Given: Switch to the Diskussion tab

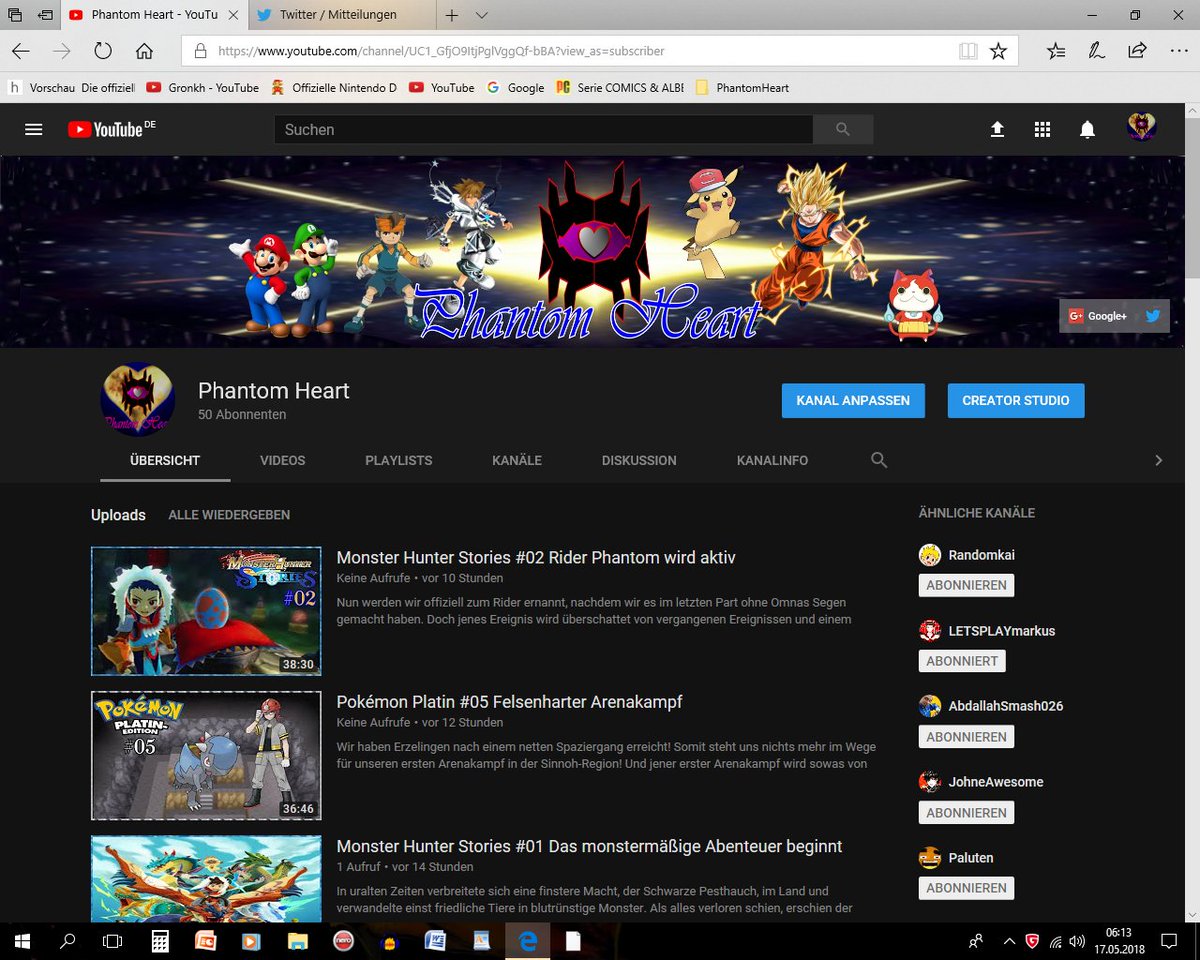Looking at the screenshot, I should 639,460.
